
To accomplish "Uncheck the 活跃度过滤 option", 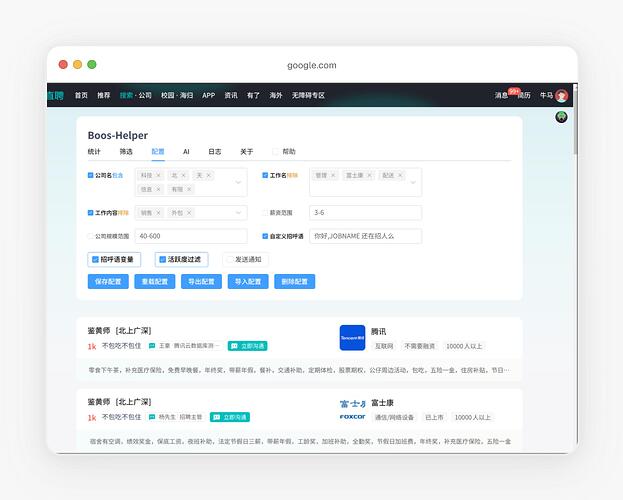I will 163,260.
